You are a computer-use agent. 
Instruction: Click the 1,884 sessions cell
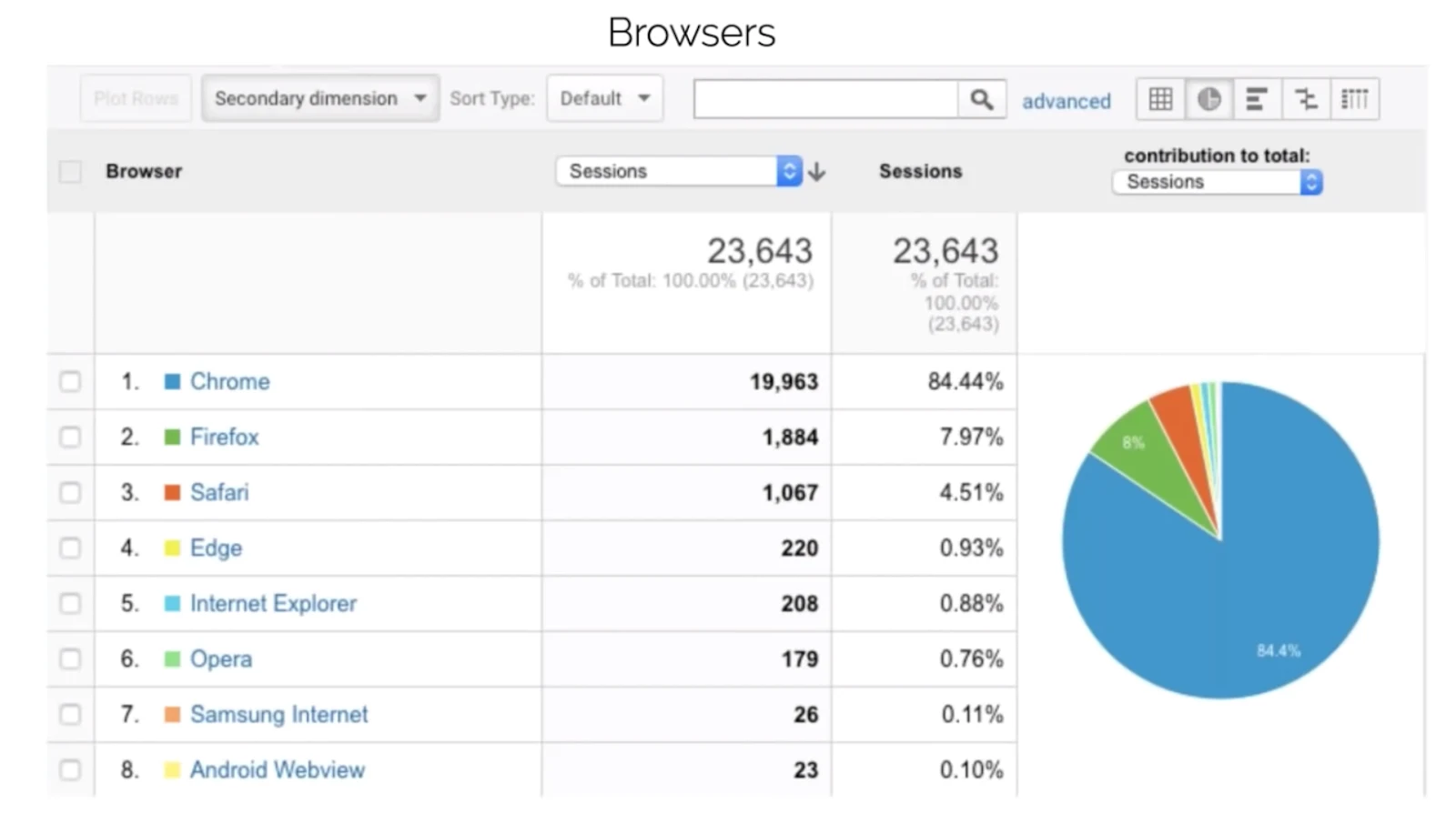[x=790, y=437]
